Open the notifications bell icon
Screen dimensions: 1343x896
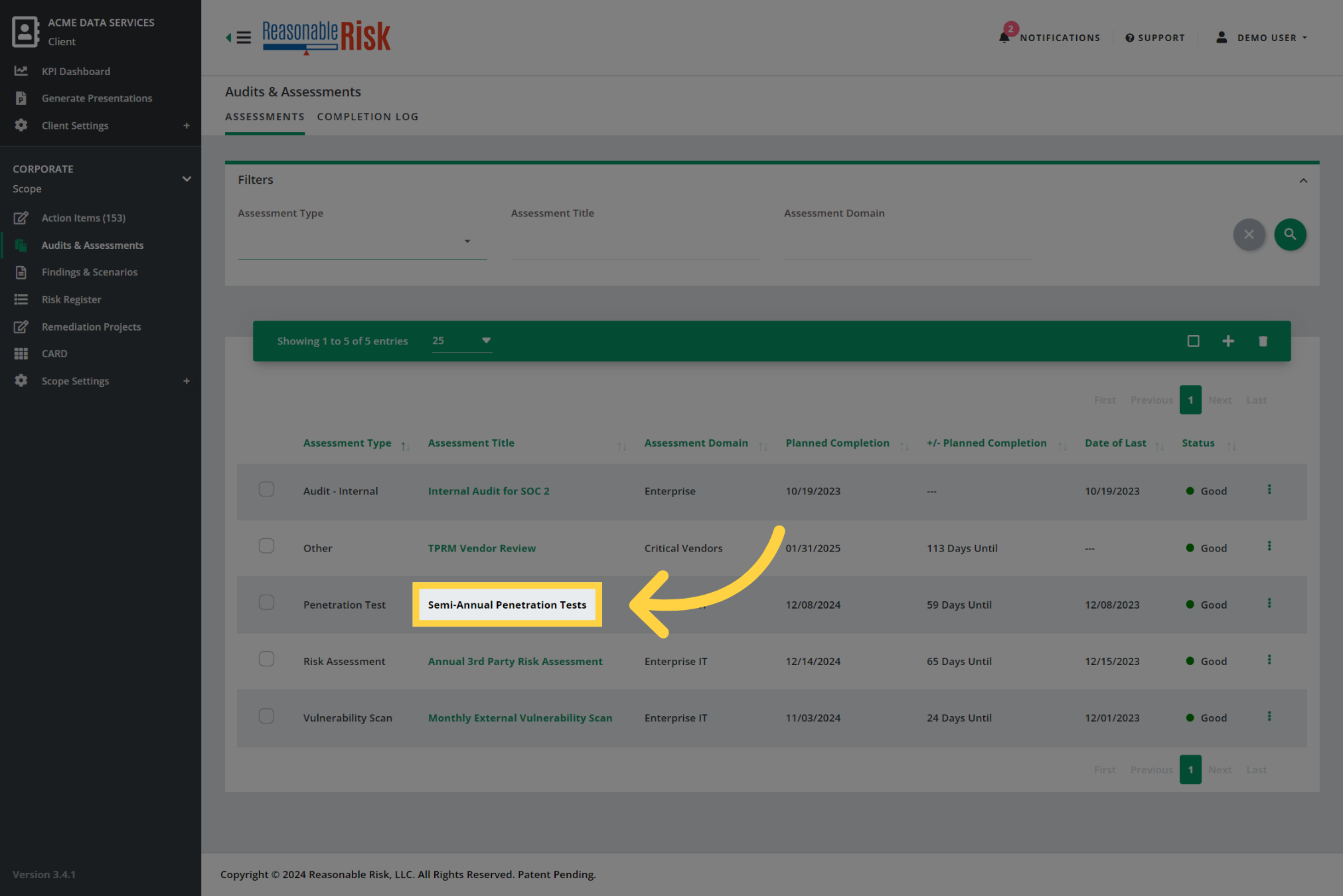coord(1004,37)
